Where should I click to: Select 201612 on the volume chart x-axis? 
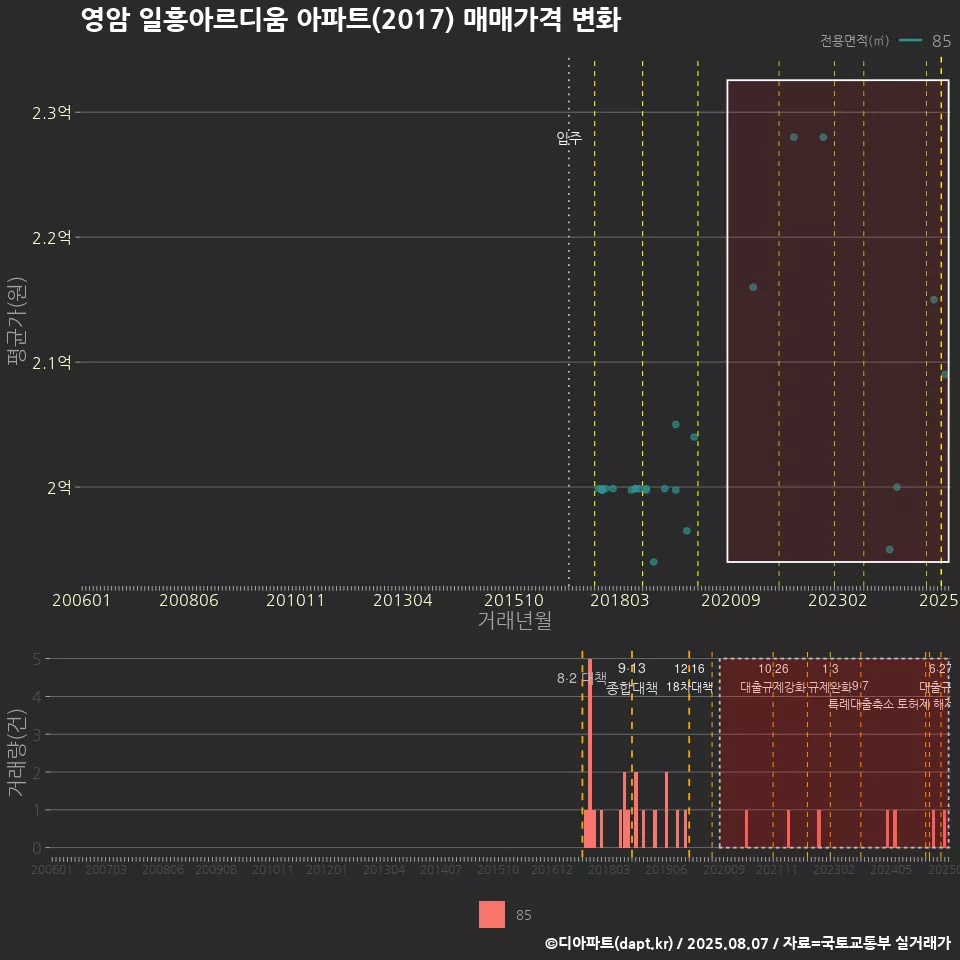tap(552, 869)
